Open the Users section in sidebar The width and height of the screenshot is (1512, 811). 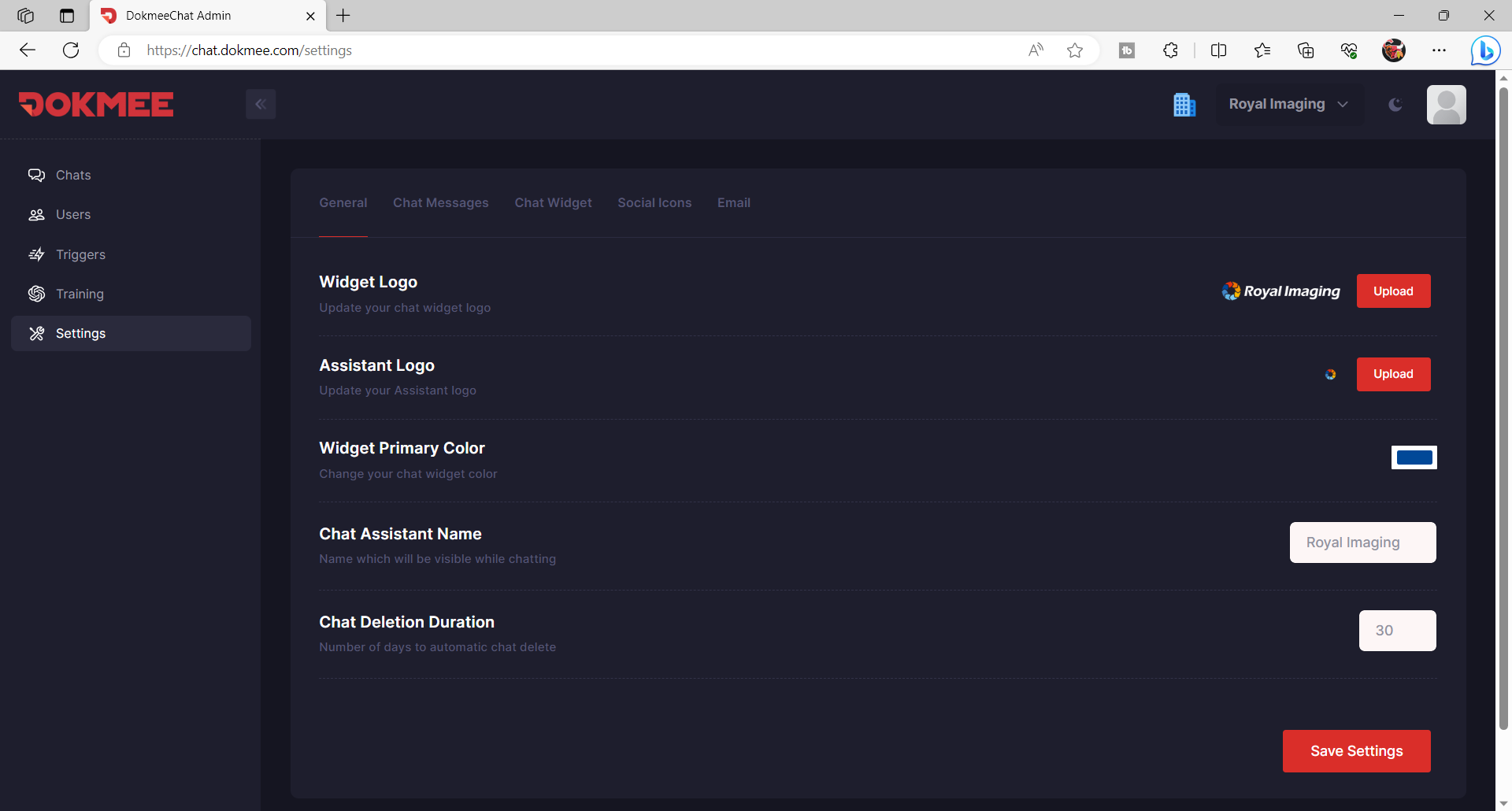[72, 214]
